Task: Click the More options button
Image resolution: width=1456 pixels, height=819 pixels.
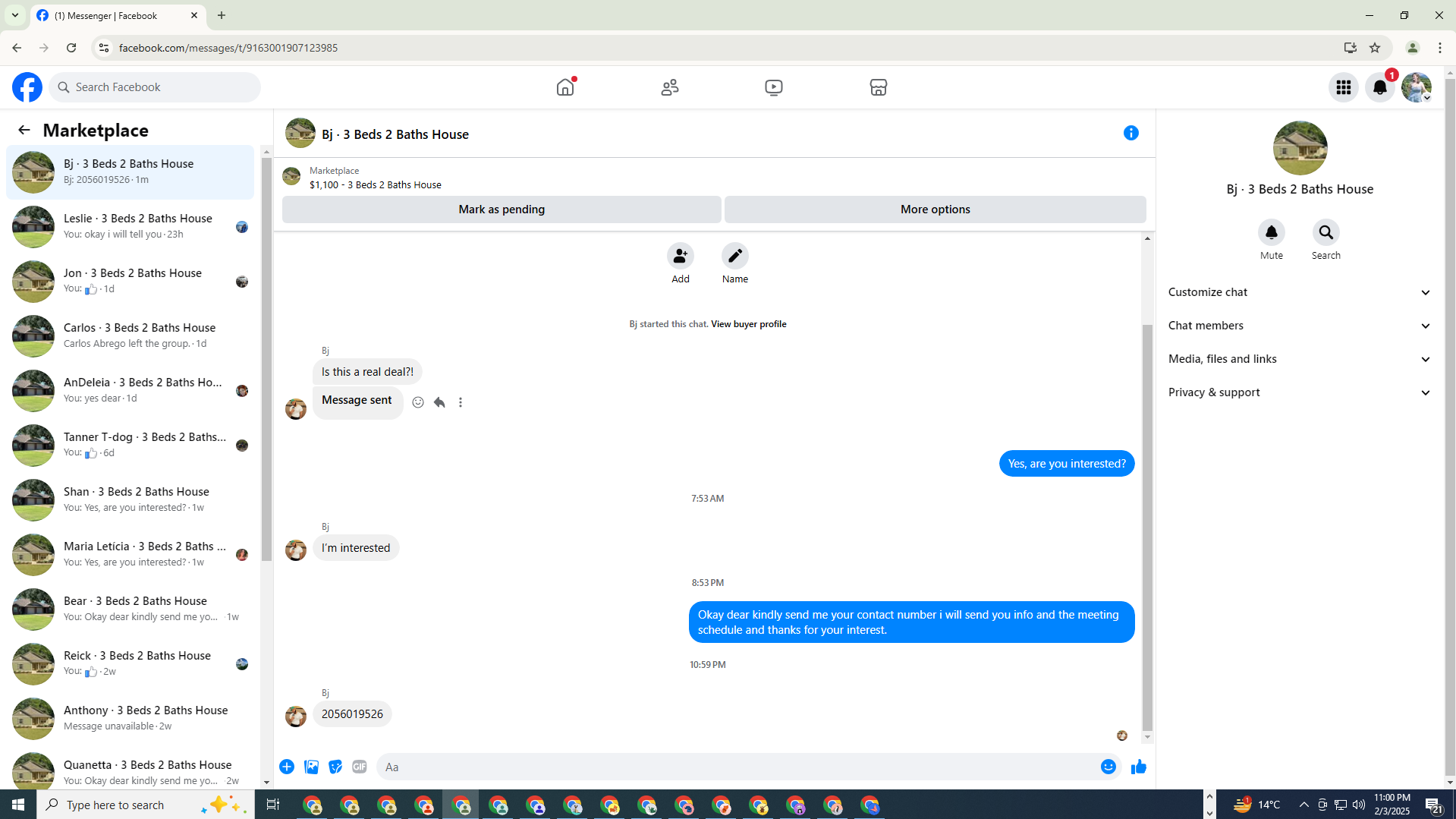Action: (936, 209)
